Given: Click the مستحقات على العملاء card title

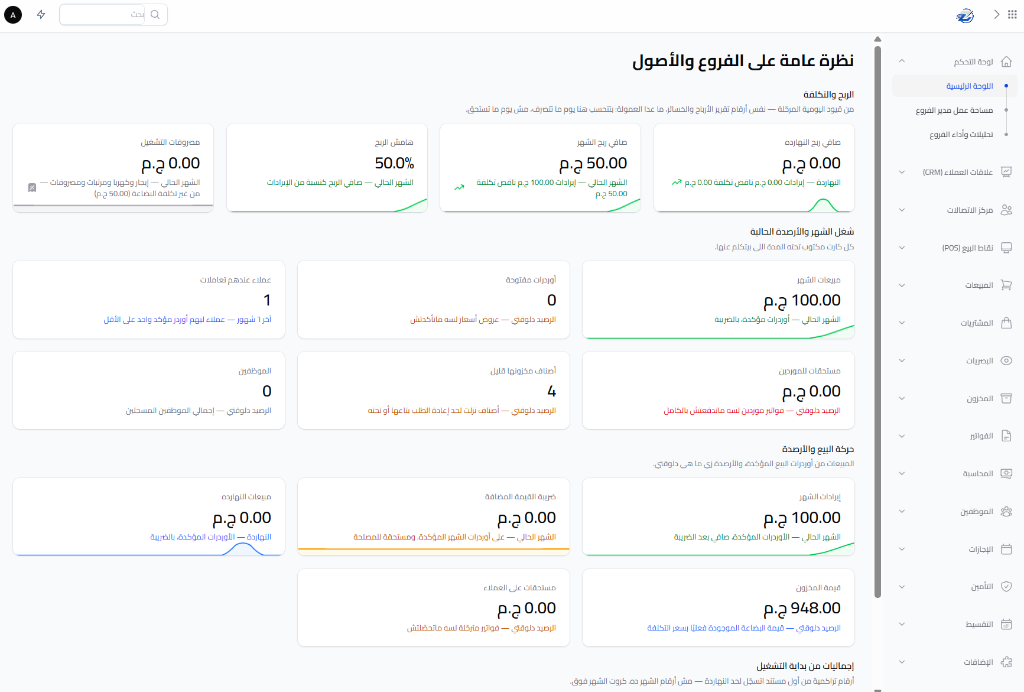Looking at the screenshot, I should (520, 588).
